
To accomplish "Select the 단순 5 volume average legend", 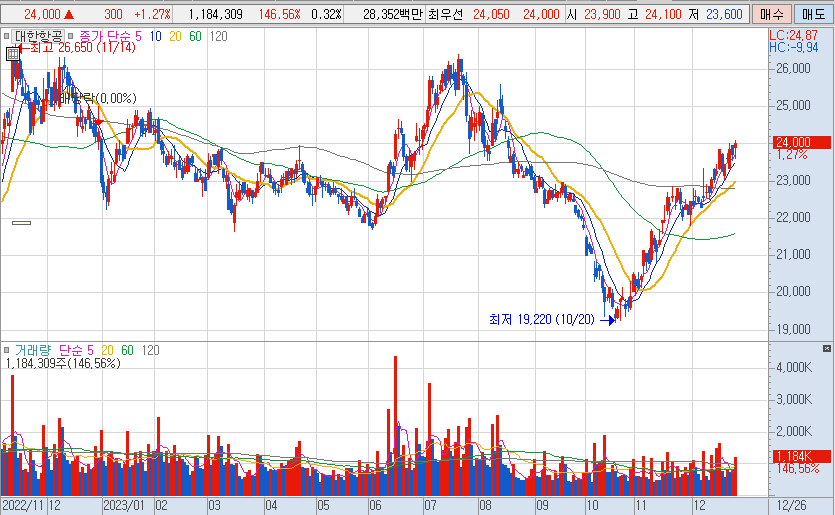I will (76, 350).
